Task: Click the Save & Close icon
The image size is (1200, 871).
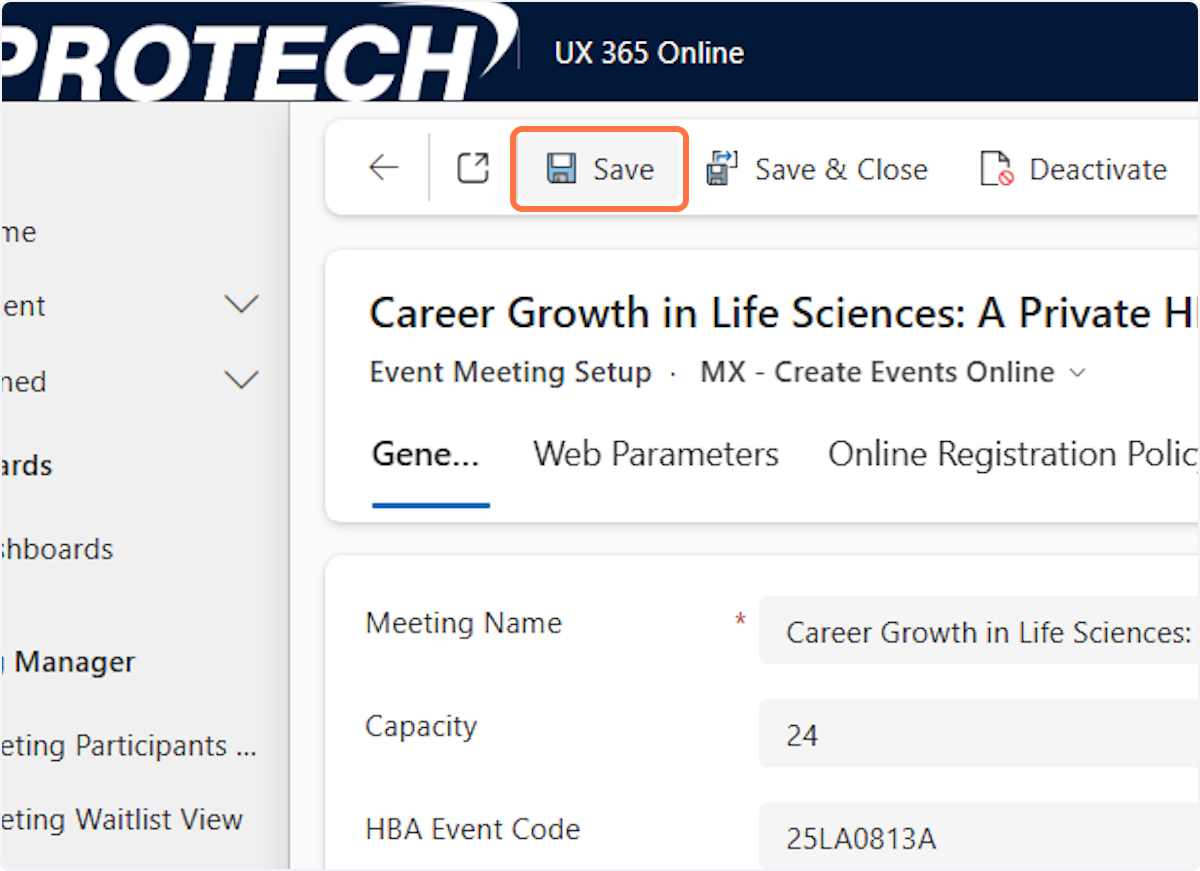Action: coord(721,168)
